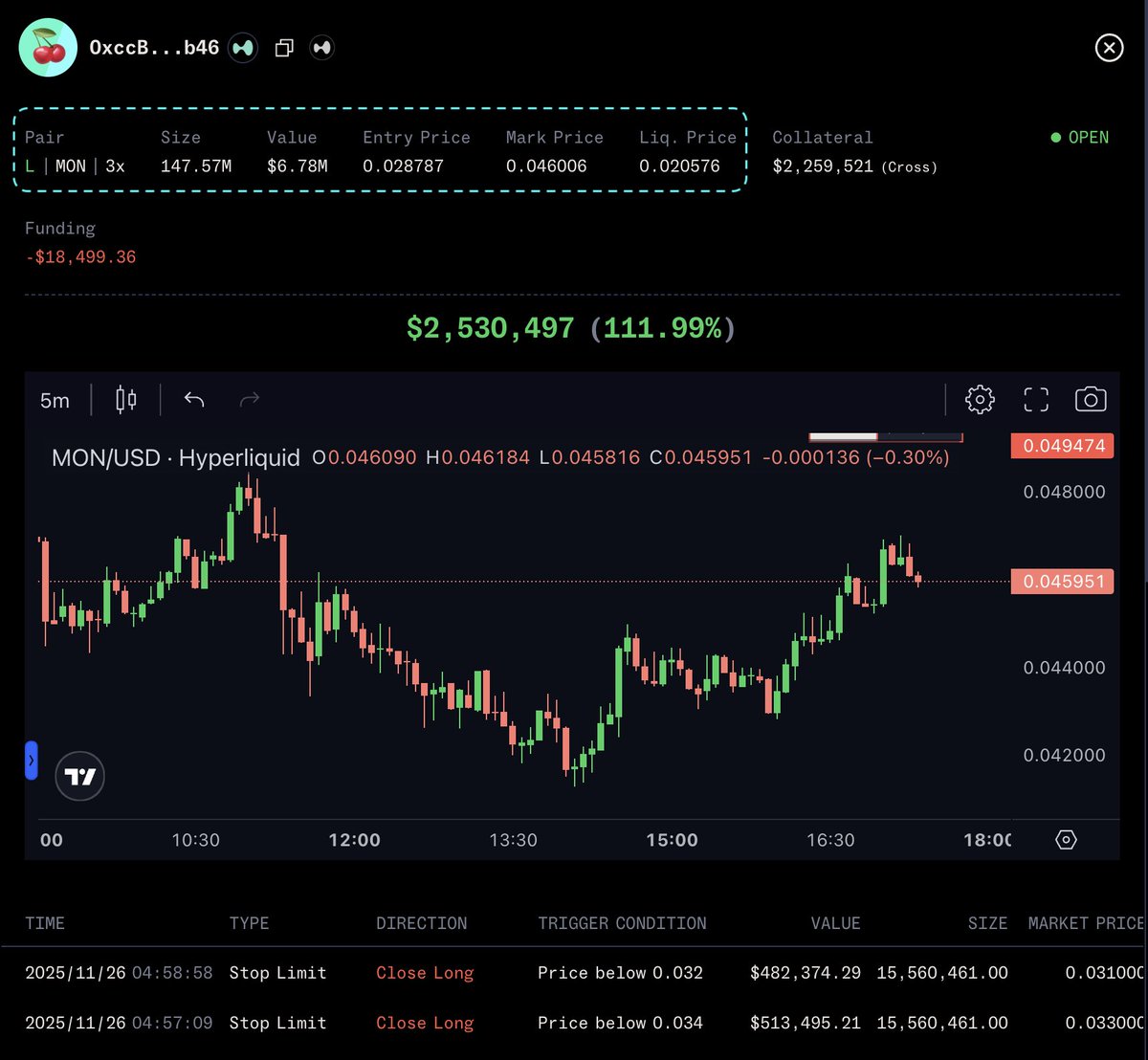
Task: Click the VALUE column header
Action: (836, 923)
